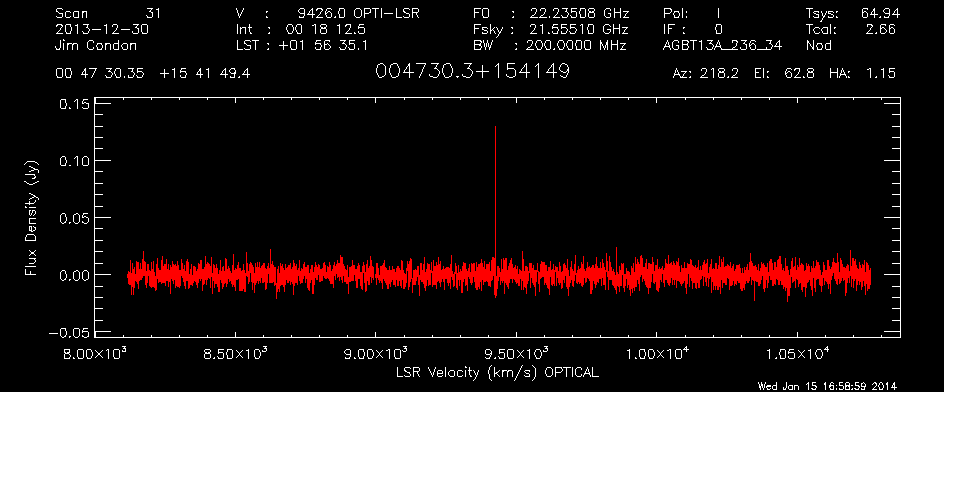Select the date 2013-12-30

click(x=102, y=29)
